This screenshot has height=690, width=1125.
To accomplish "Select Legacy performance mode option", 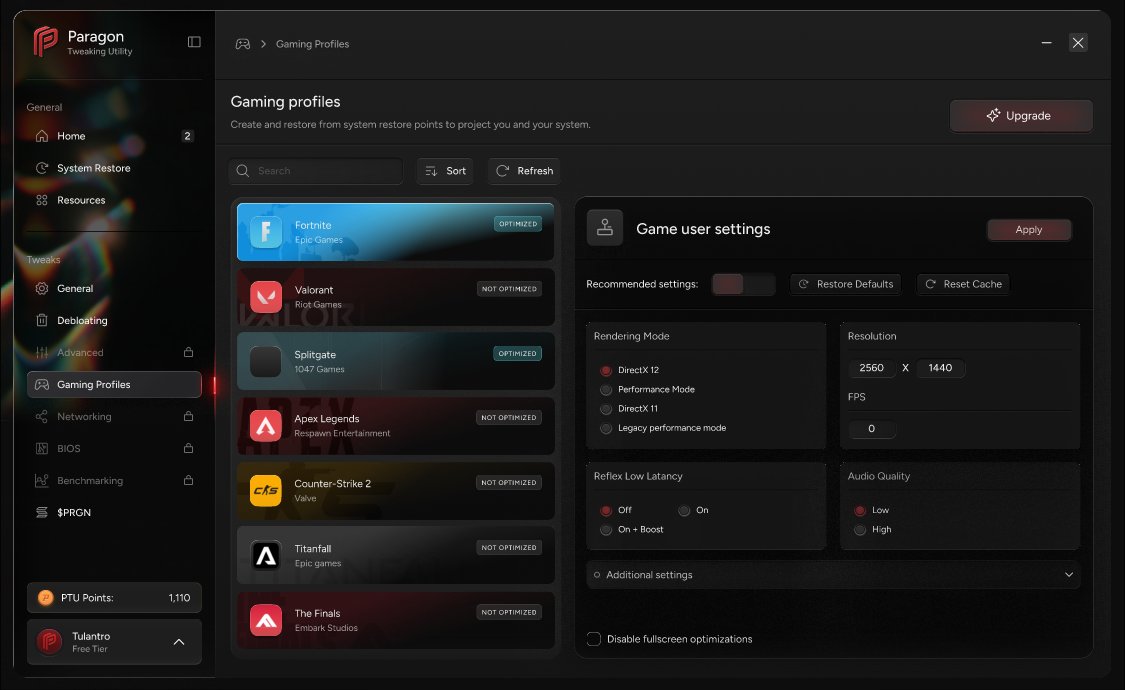I will click(606, 428).
